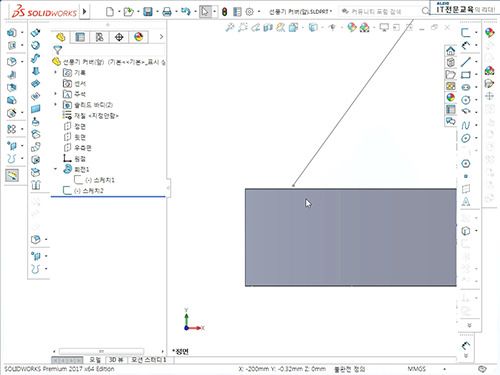
Task: Expand the 주석 folder in feature tree
Action: 56,94
